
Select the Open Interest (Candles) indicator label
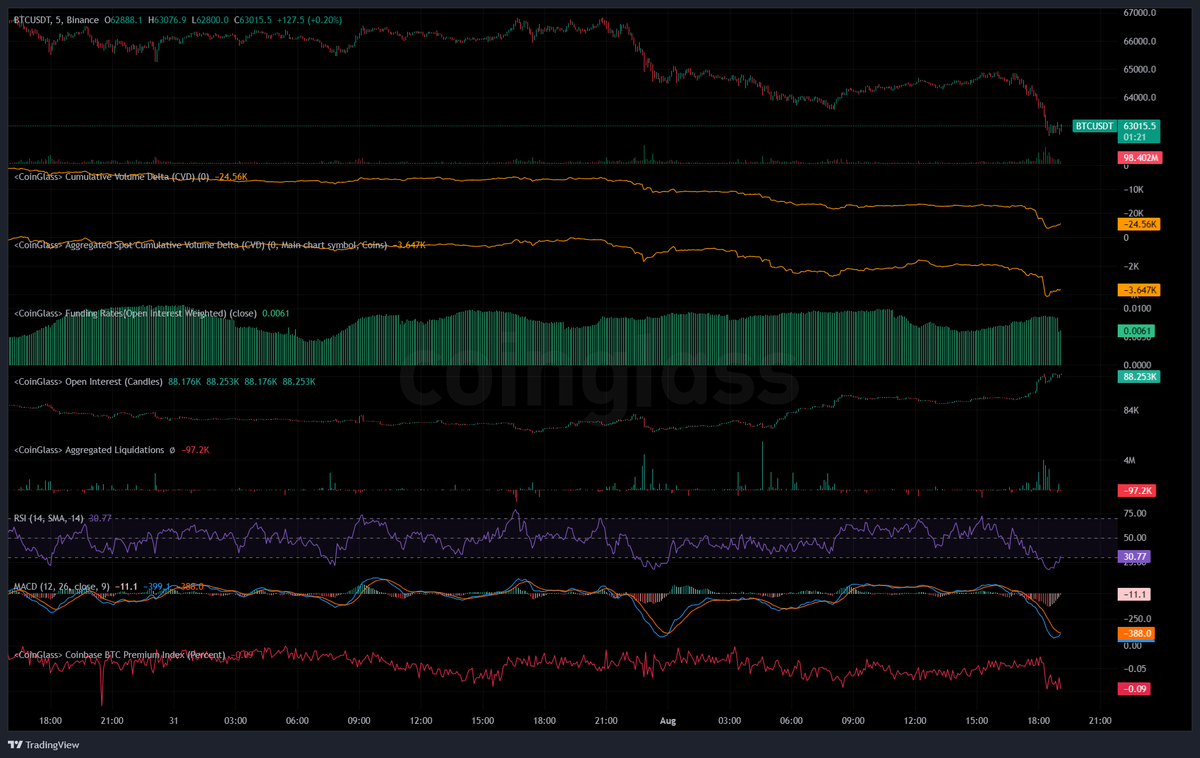click(x=88, y=381)
